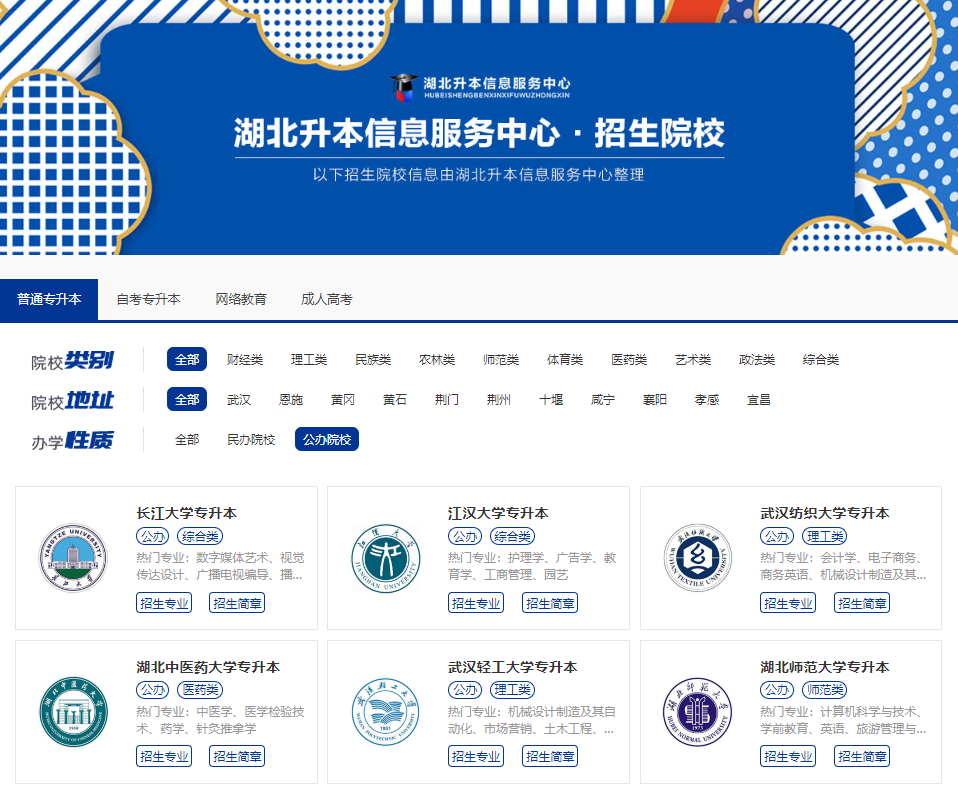
Task: Click the 综合类 tag on the 长江大学 card
Action: pos(200,536)
